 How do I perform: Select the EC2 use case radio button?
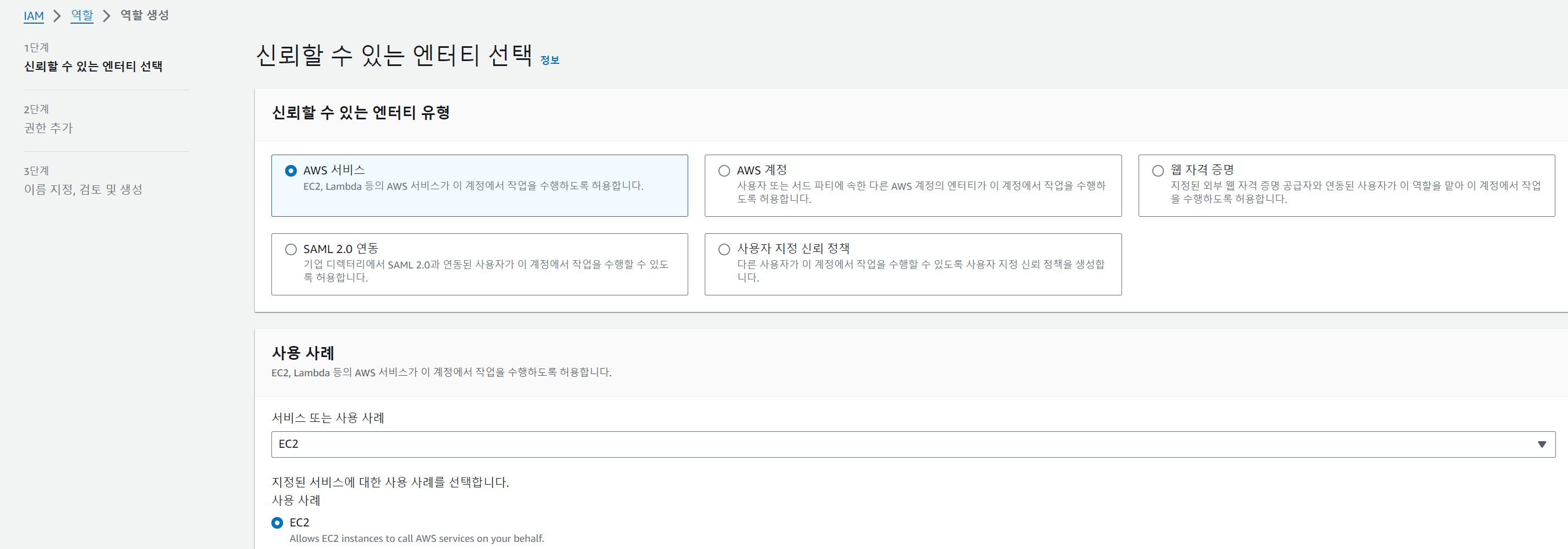point(277,522)
